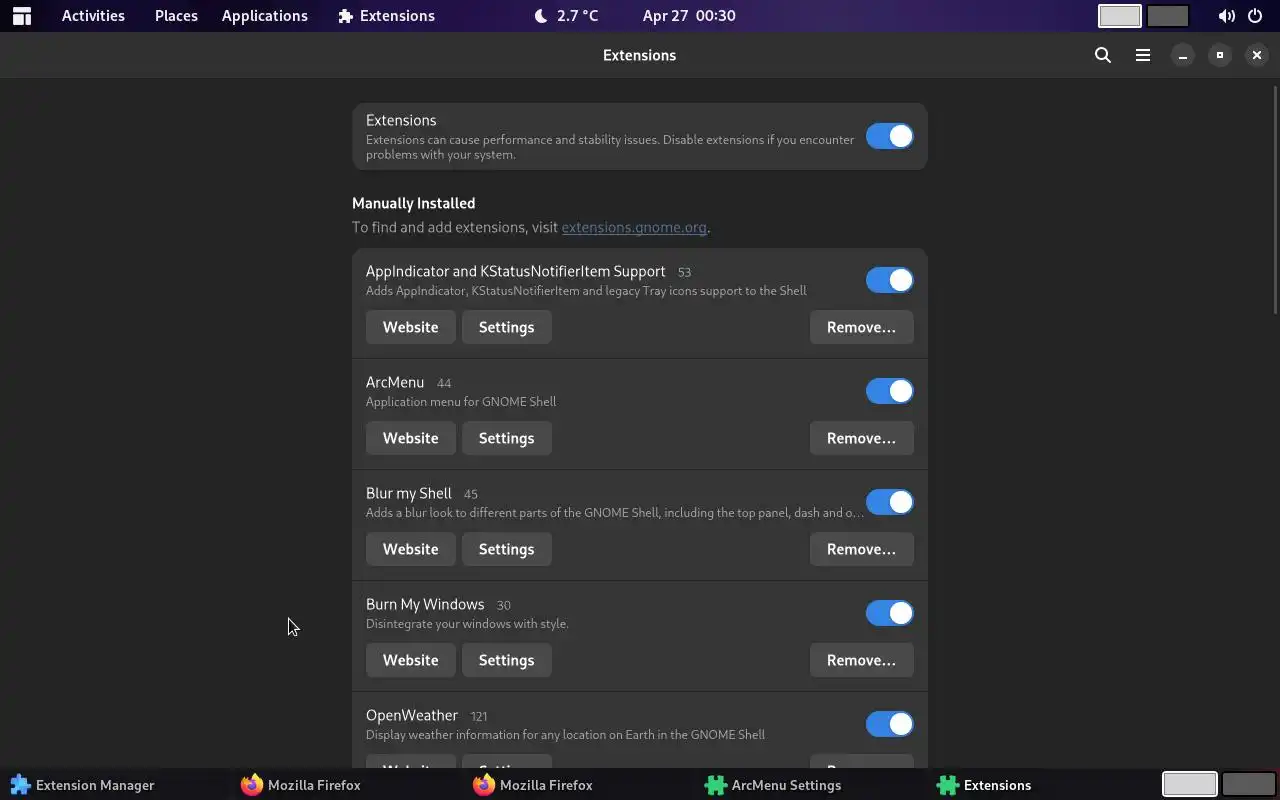
Task: Select the bottom-panel second workspace indicator
Action: coord(1248,785)
